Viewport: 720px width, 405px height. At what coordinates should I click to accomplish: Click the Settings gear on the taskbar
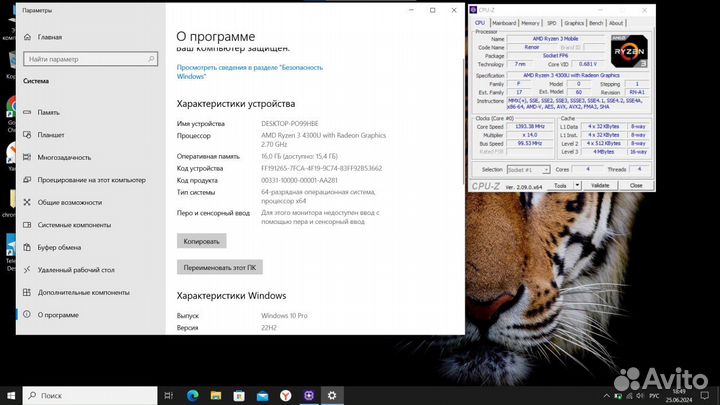click(332, 395)
